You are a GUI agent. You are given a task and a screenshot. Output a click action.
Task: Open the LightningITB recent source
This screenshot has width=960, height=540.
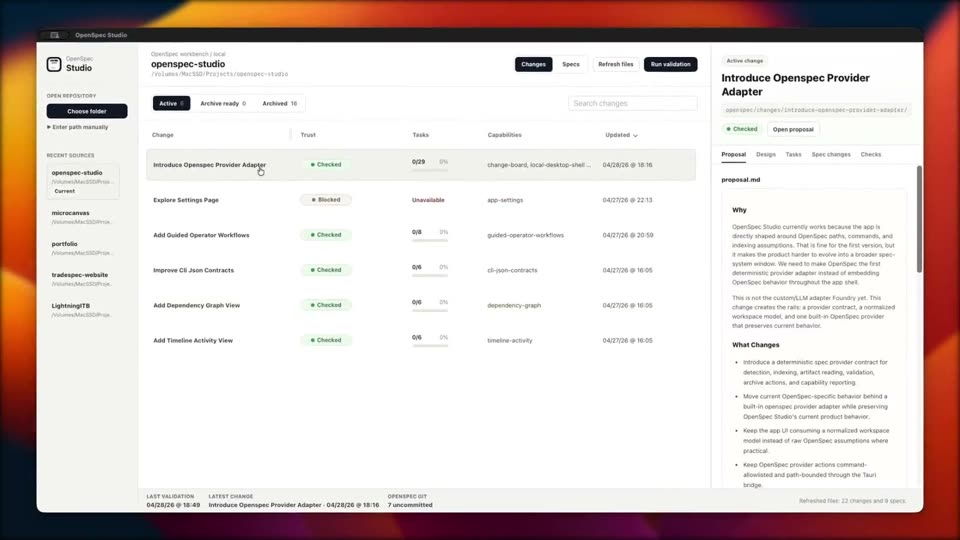83,310
